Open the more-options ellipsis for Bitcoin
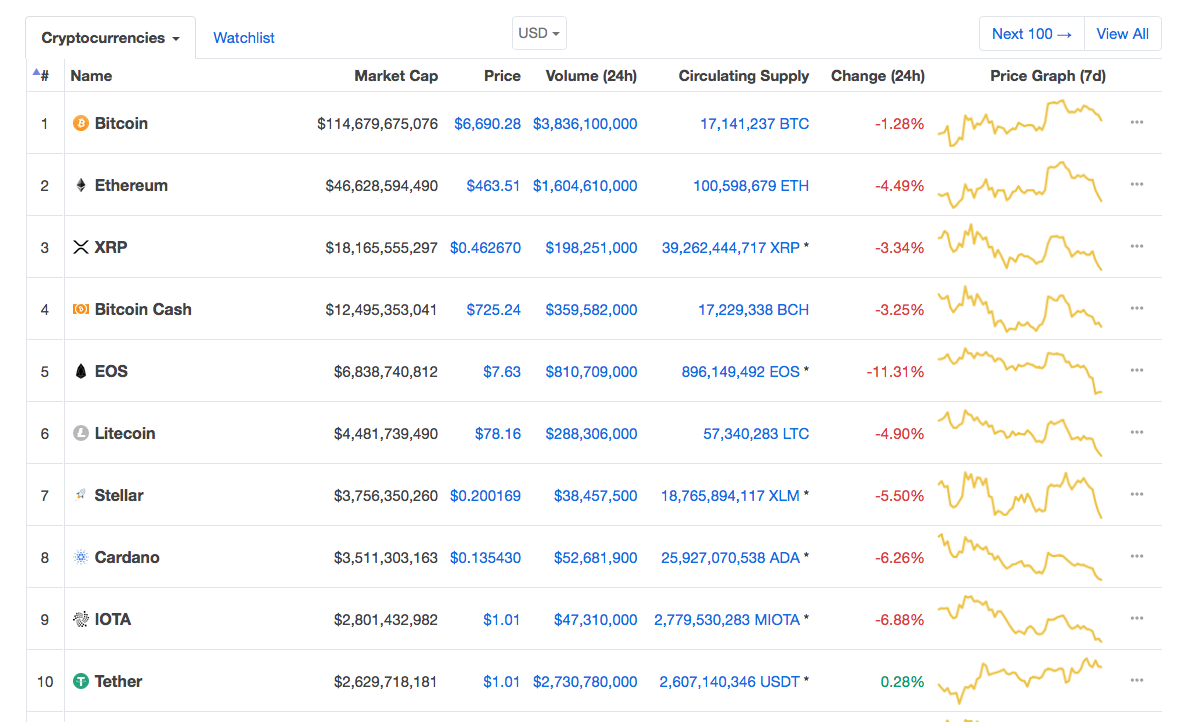This screenshot has width=1195, height=722. [1136, 122]
